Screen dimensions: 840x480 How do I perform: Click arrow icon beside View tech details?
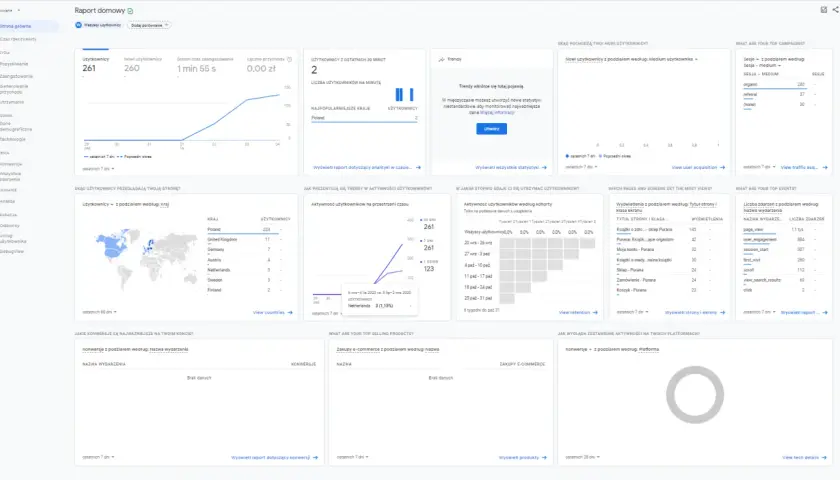pos(824,458)
